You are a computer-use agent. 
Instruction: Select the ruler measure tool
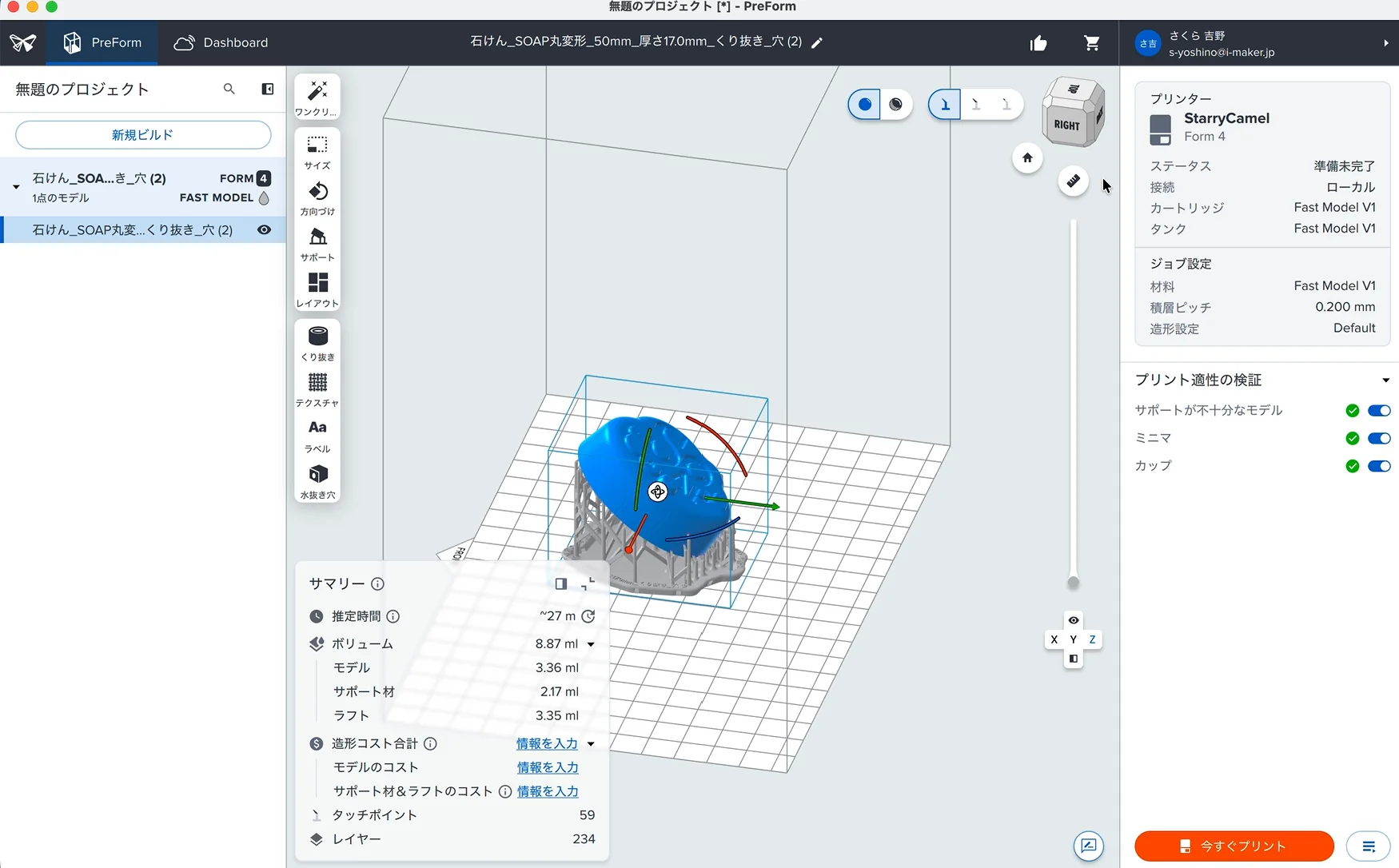pyautogui.click(x=1073, y=181)
